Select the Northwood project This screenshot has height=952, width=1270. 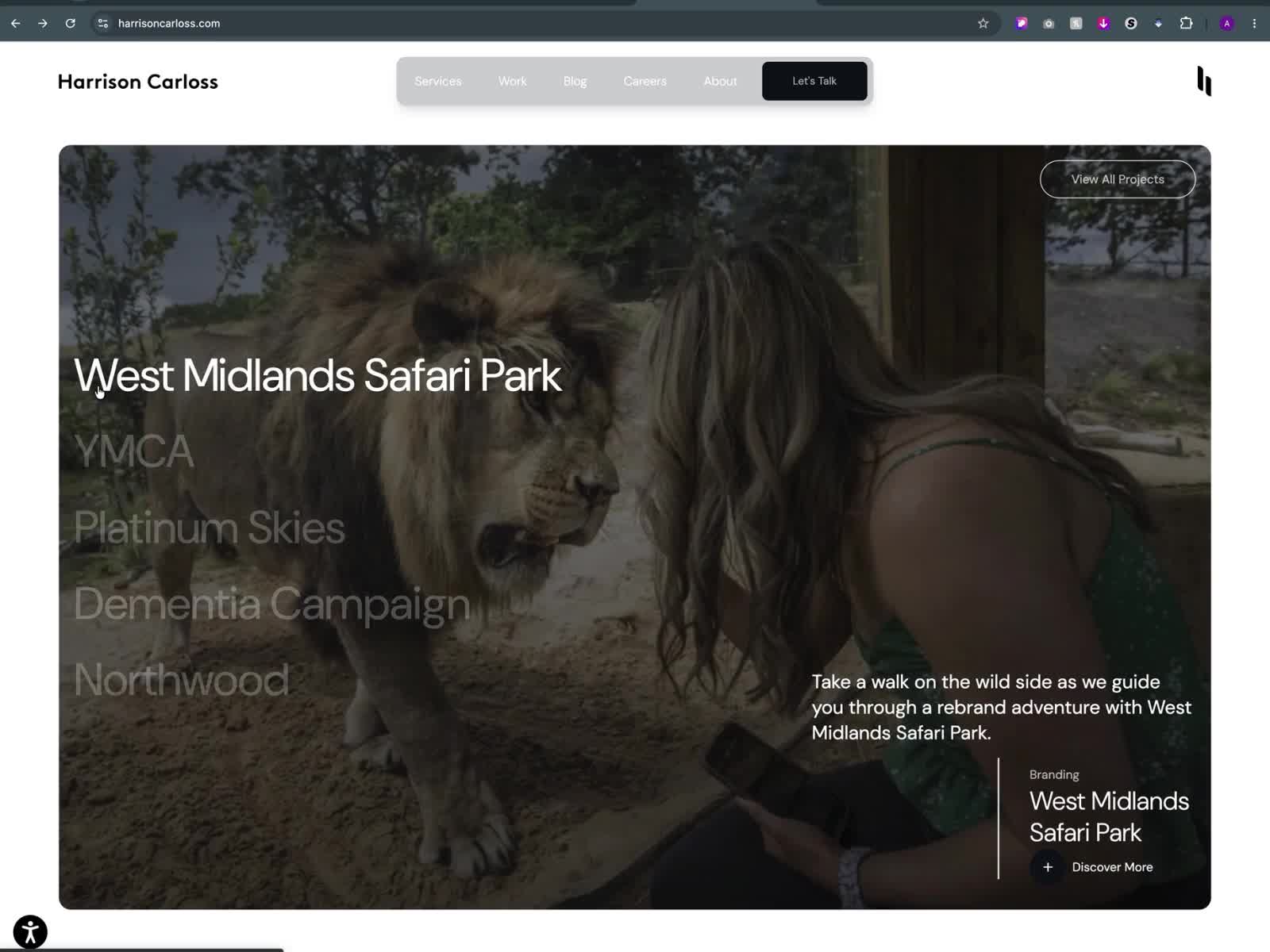pos(182,680)
